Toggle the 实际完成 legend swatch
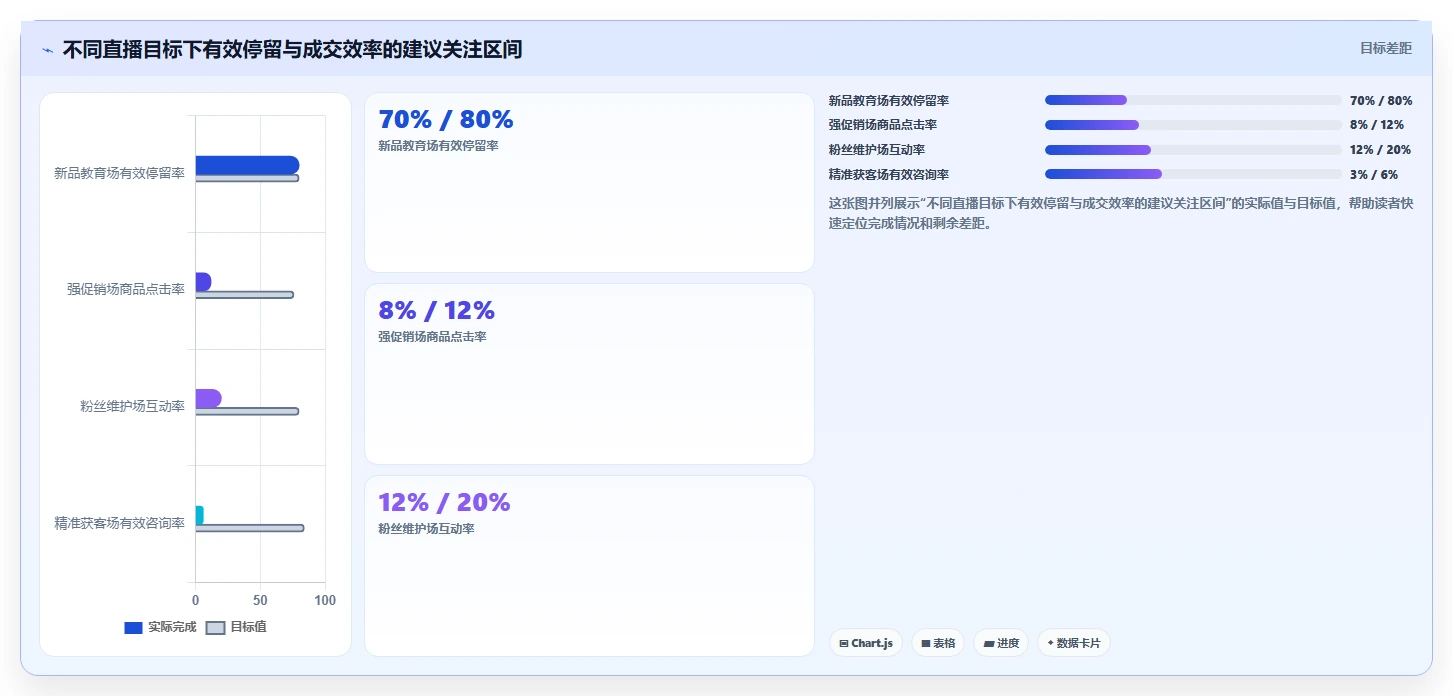 pyautogui.click(x=133, y=628)
